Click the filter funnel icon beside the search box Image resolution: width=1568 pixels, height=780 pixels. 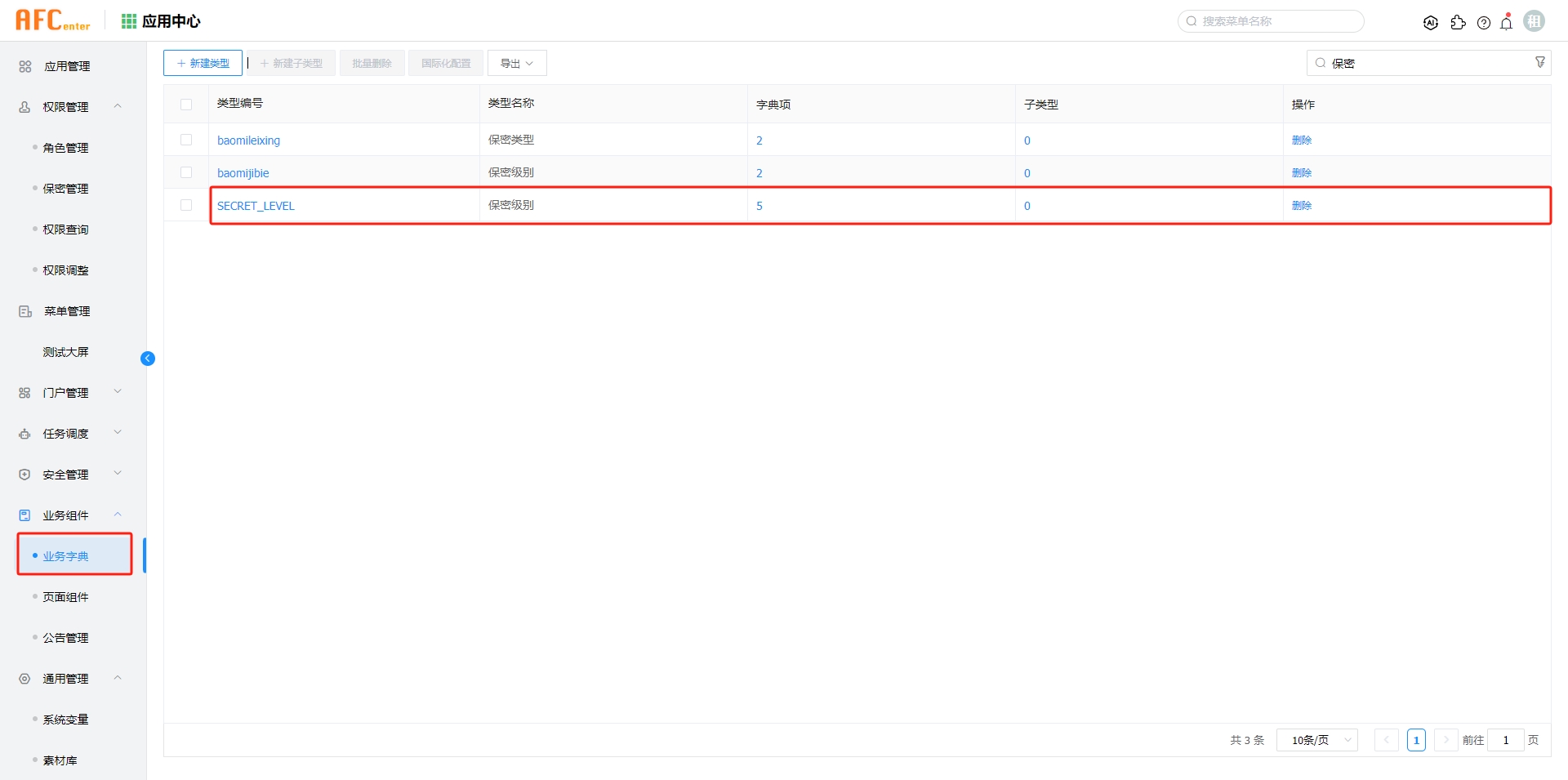coord(1540,61)
